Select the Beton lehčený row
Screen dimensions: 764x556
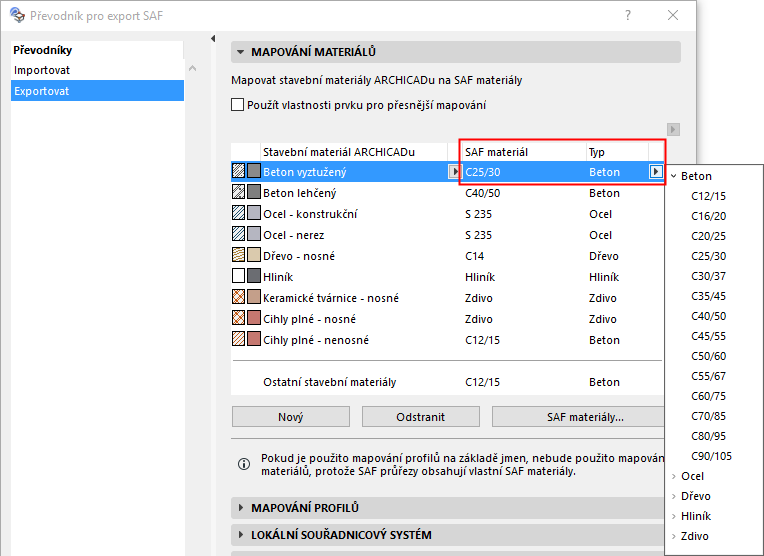click(447, 193)
